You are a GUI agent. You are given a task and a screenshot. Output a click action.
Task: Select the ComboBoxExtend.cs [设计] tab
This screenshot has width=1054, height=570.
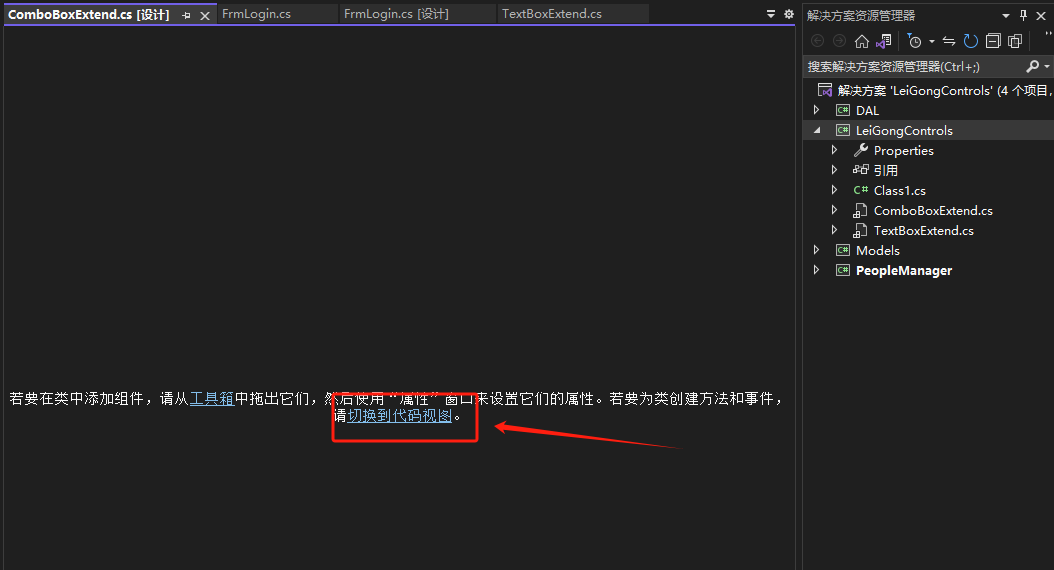coord(88,14)
